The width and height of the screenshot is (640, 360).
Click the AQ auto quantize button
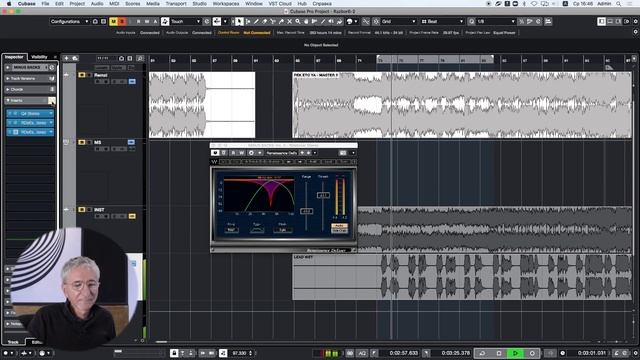click(362, 353)
